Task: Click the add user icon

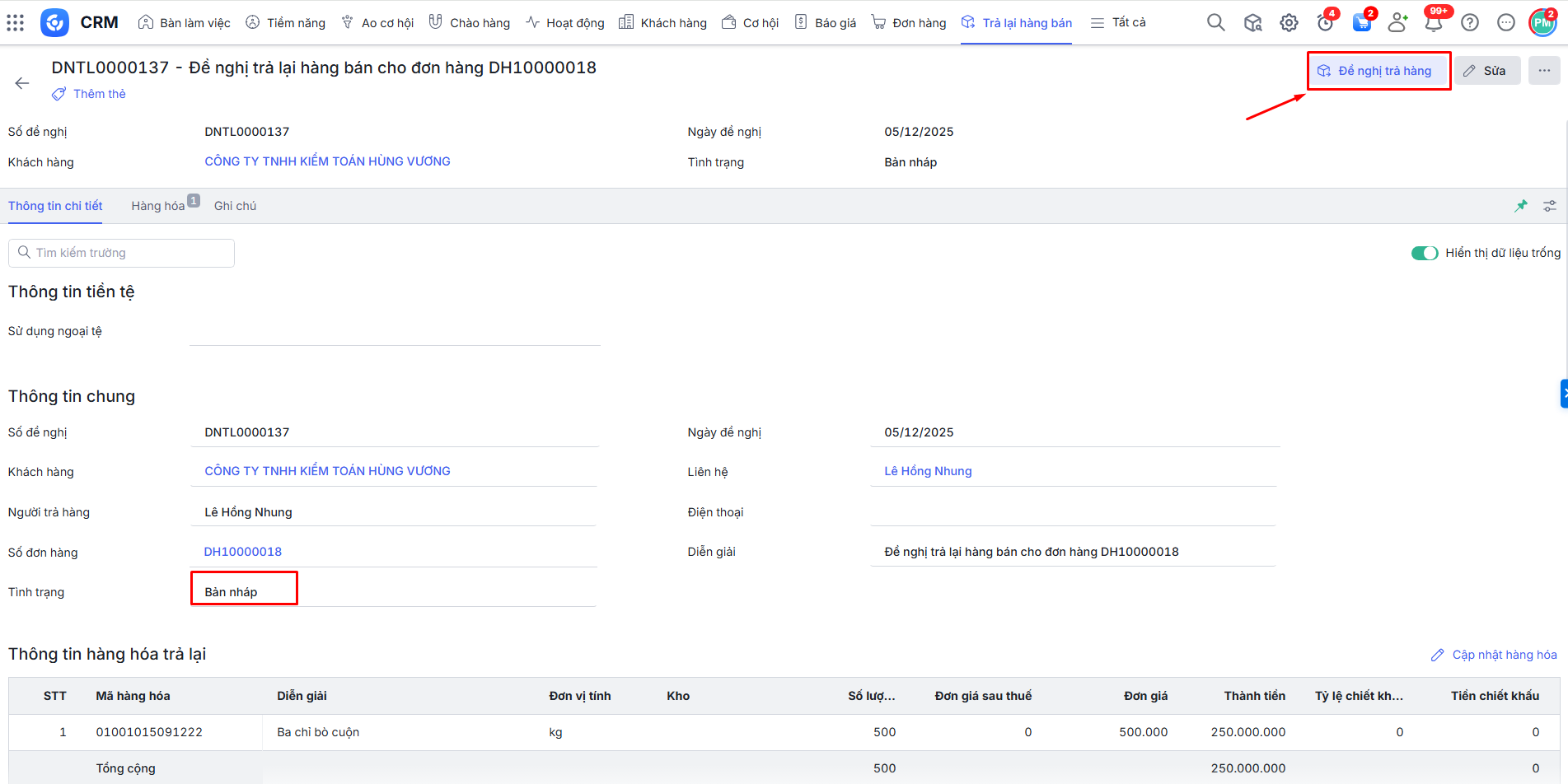Action: click(x=1397, y=23)
